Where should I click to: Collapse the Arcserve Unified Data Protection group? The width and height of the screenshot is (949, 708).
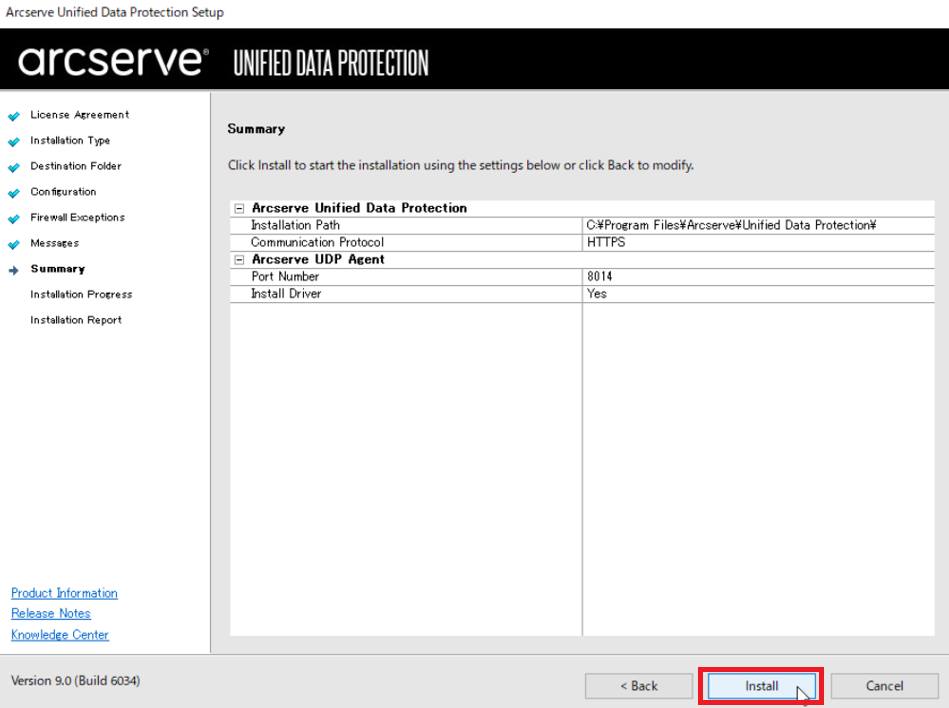point(240,208)
